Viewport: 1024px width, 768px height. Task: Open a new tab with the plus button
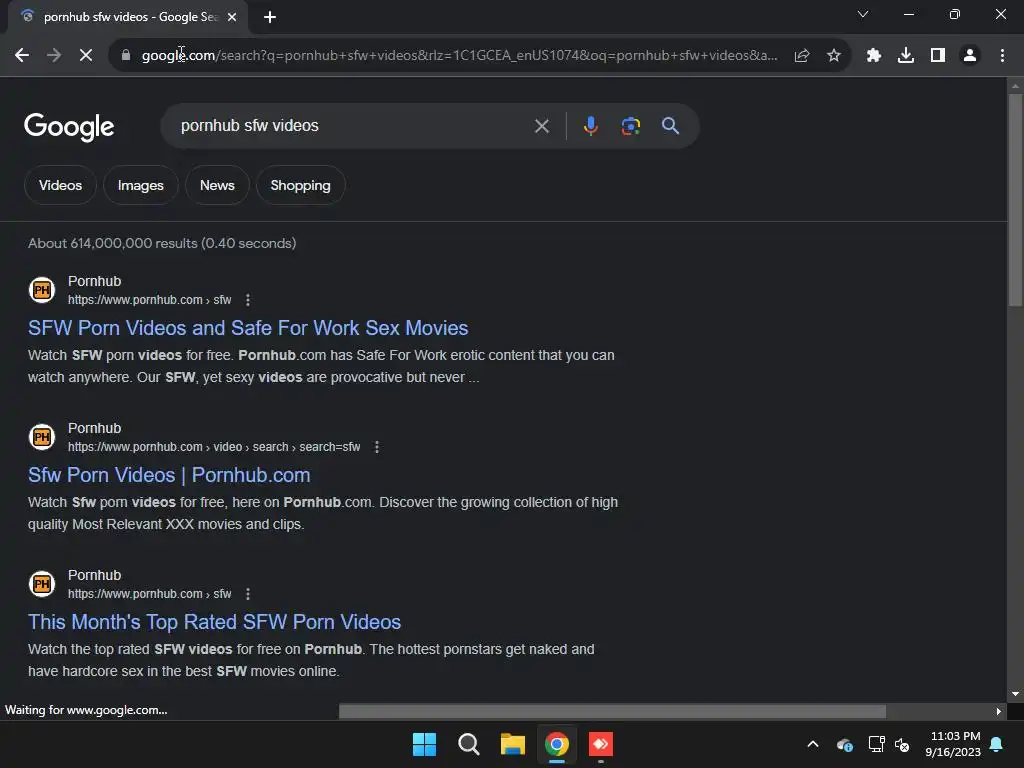coord(270,17)
